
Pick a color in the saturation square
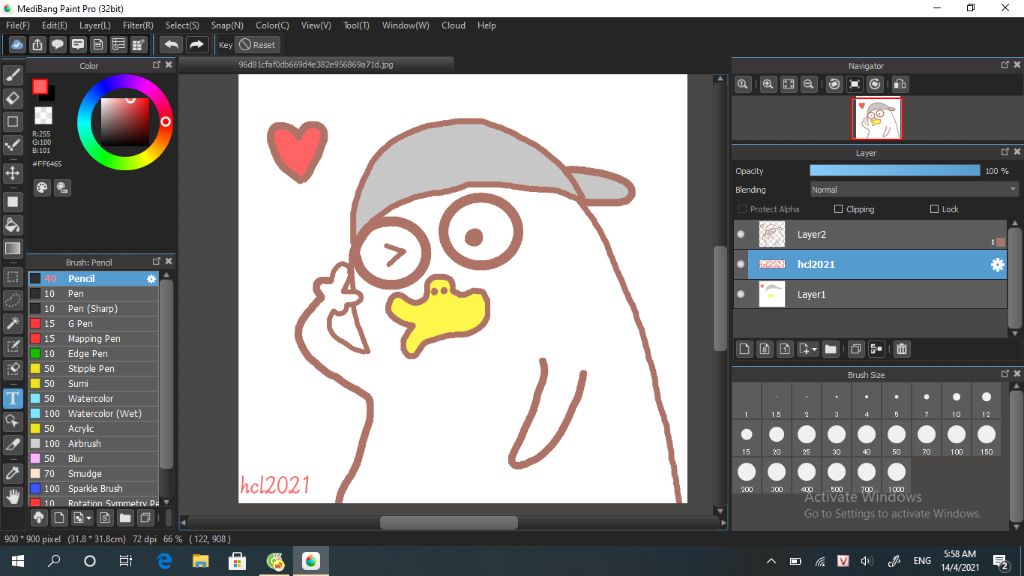(x=124, y=121)
